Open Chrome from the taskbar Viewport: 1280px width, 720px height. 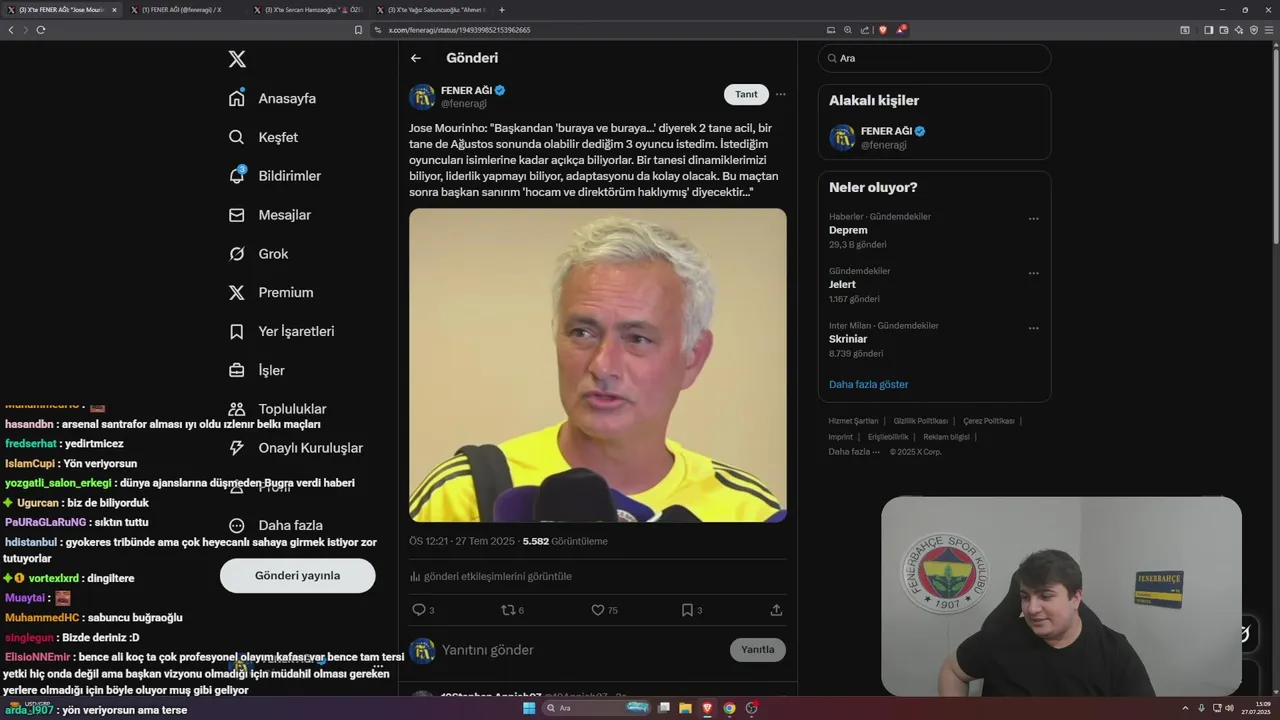click(x=729, y=708)
